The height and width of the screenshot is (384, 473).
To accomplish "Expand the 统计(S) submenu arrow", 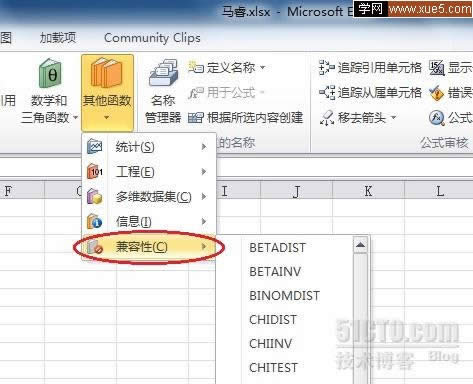I will click(x=204, y=147).
